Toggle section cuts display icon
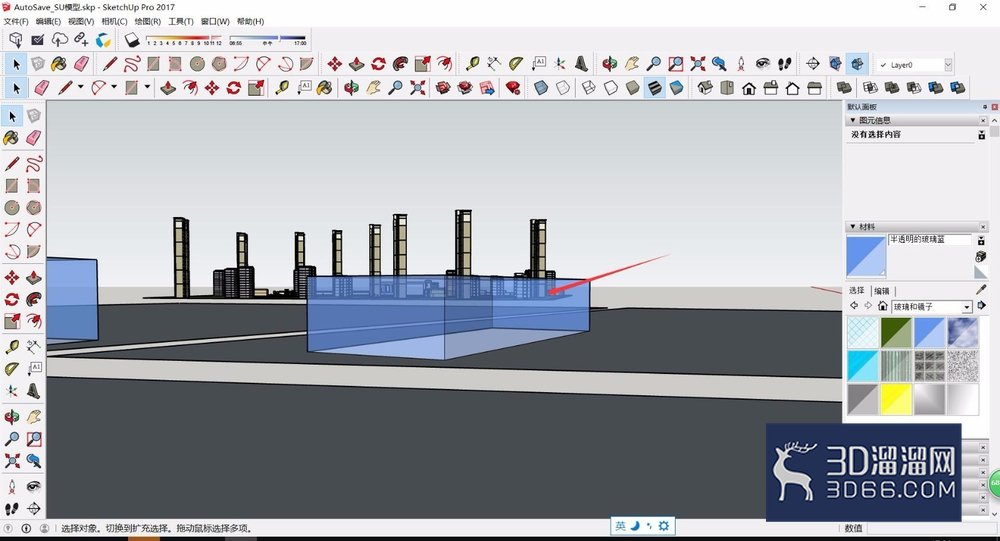Viewport: 1000px width, 541px height. (x=857, y=64)
